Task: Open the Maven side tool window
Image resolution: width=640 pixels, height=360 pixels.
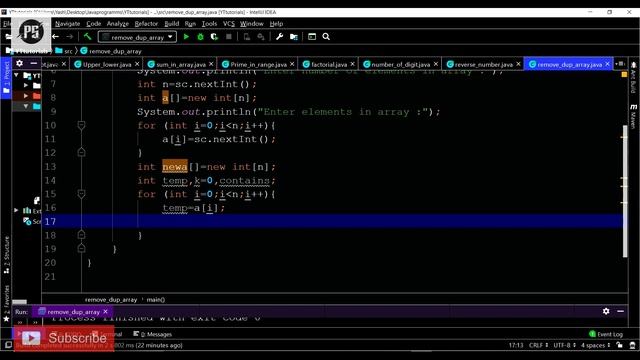Action: pyautogui.click(x=633, y=116)
